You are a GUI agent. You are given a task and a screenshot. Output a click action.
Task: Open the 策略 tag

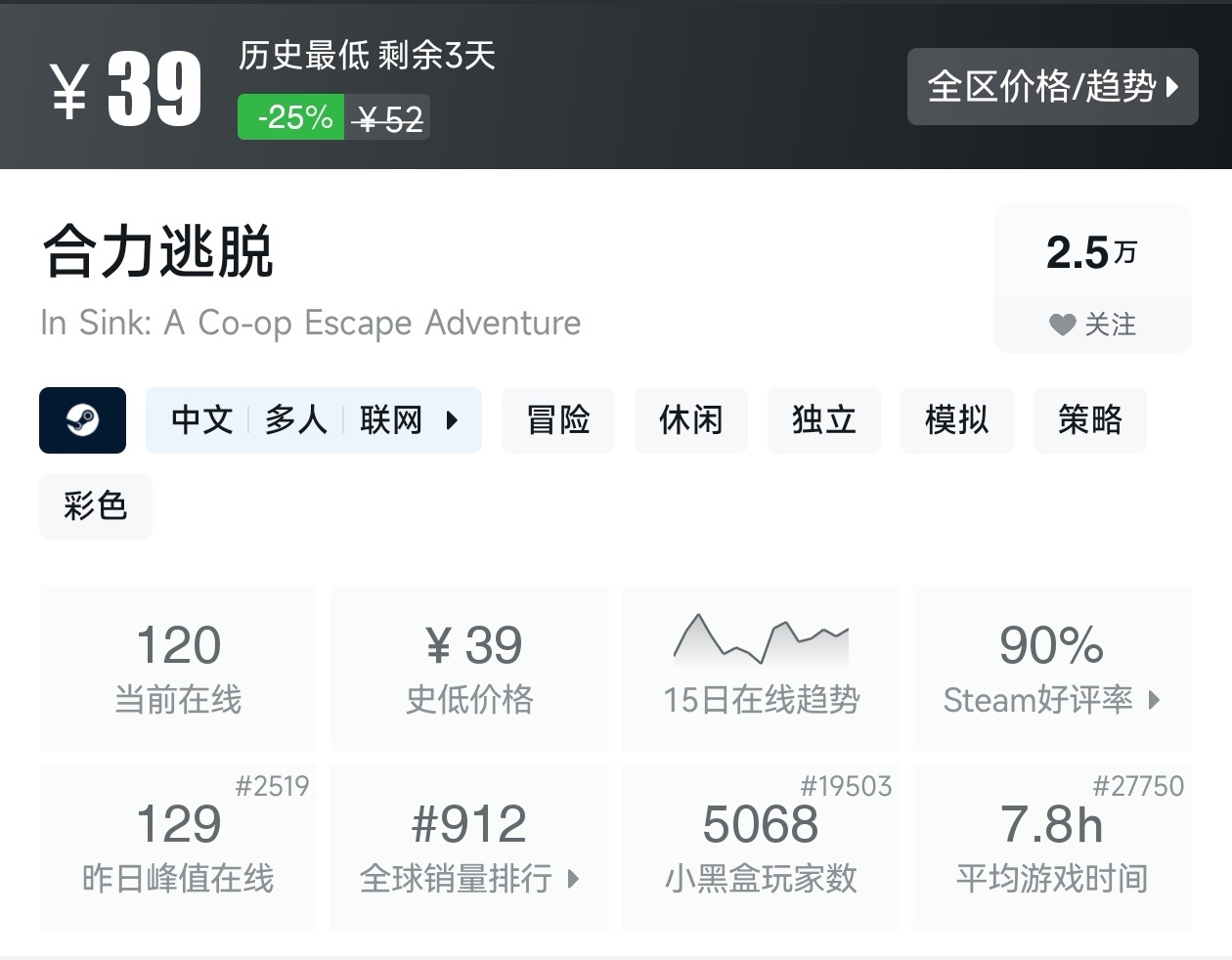[1090, 420]
